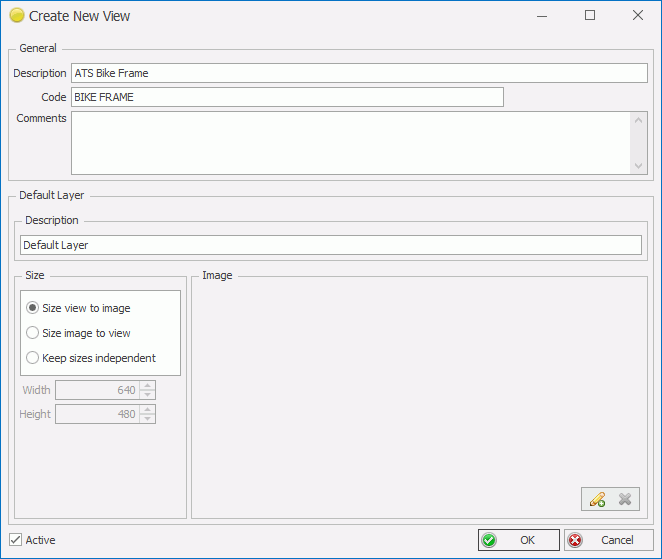Click the remove image X icon
The height and width of the screenshot is (559, 662).
(x=625, y=499)
